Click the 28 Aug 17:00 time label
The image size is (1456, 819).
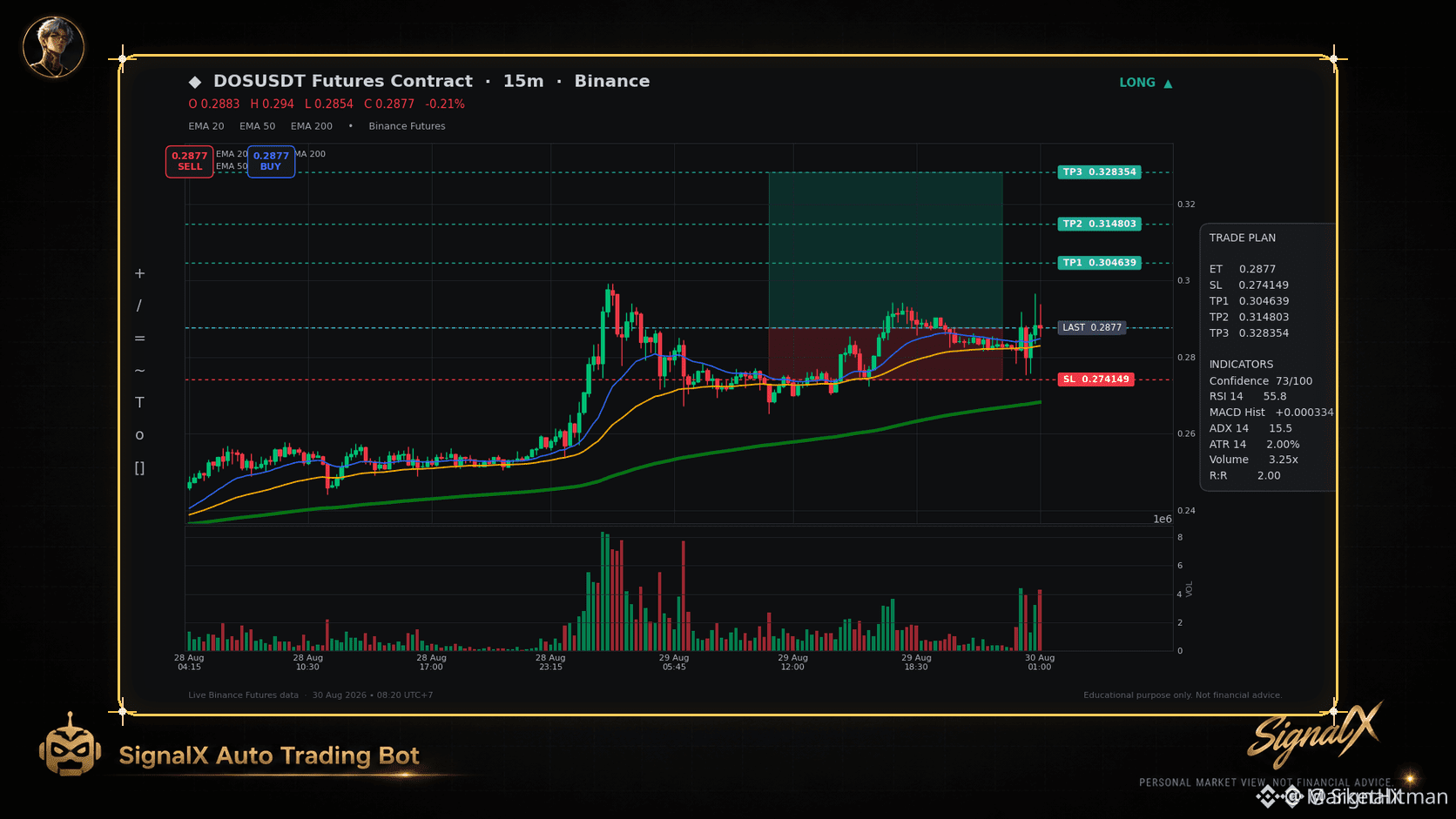click(x=431, y=662)
